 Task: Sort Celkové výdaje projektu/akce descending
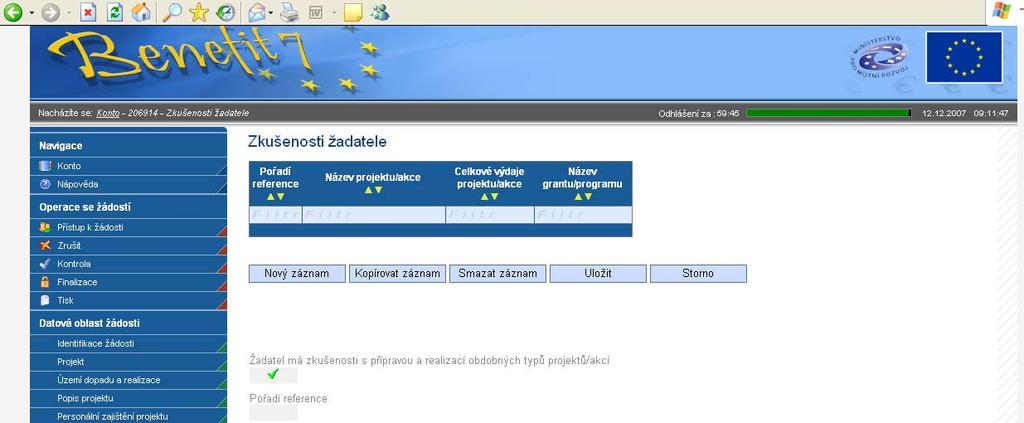pyautogui.click(x=494, y=196)
